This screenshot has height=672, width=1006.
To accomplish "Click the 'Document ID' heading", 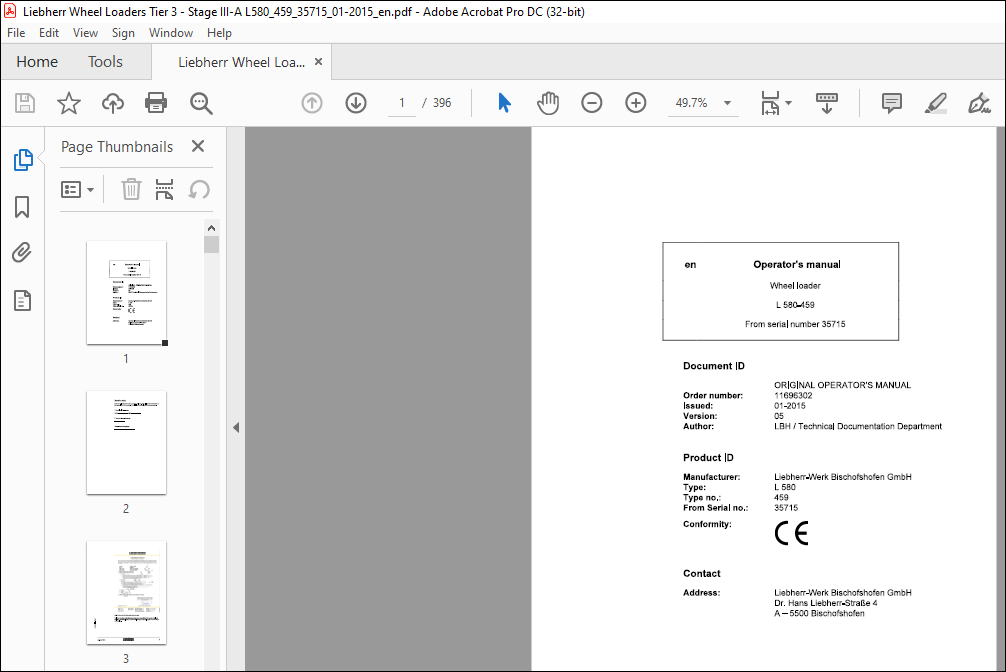I will click(x=713, y=366).
